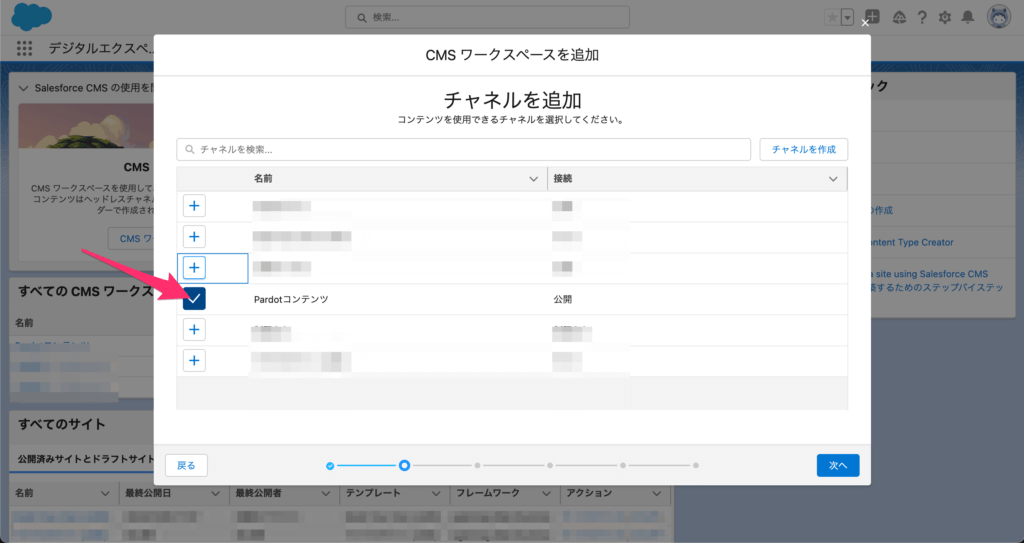The width and height of the screenshot is (1024, 543).
Task: Open the App Launcher grid icon
Action: pos(24,48)
